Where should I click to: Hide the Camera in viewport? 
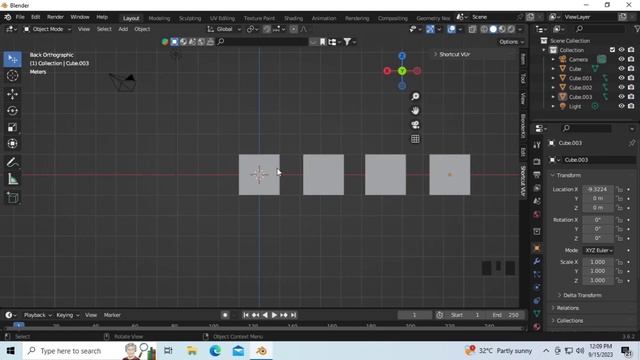click(x=621, y=59)
